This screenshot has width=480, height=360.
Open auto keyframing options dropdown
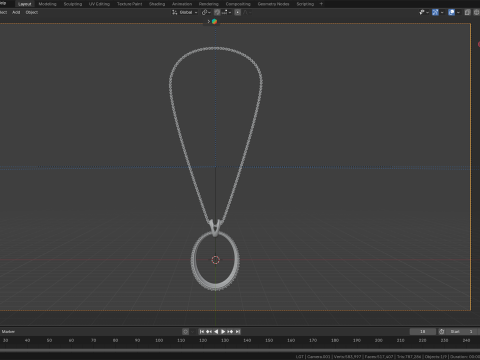[192, 331]
